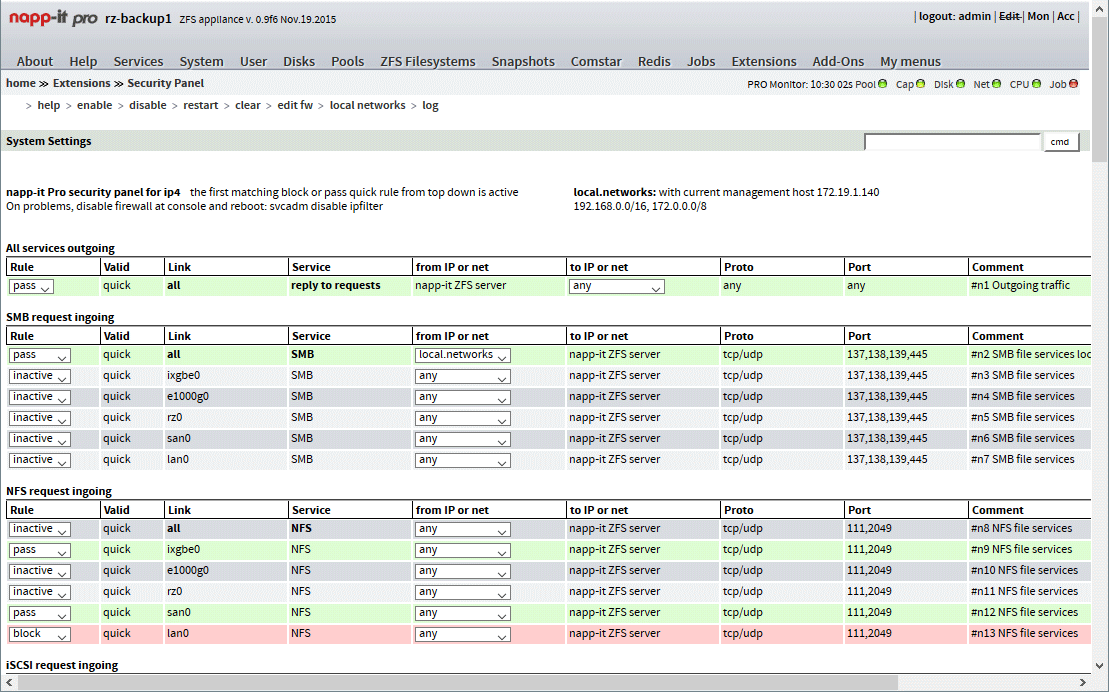Open Rule dropdown for ixgbe0 SMB row
Image resolution: width=1109 pixels, height=692 pixels.
(40, 376)
